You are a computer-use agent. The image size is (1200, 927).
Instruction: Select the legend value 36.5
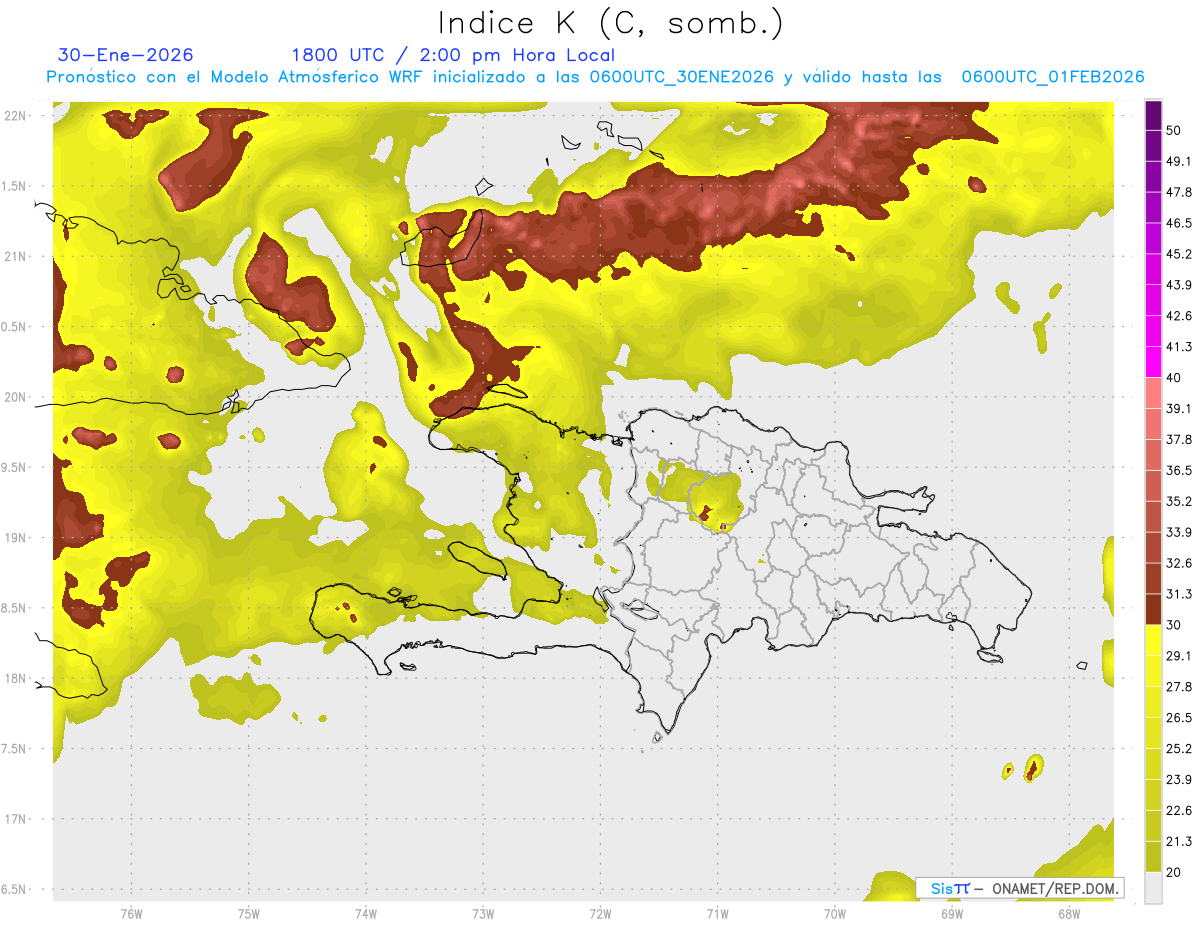click(x=1178, y=470)
